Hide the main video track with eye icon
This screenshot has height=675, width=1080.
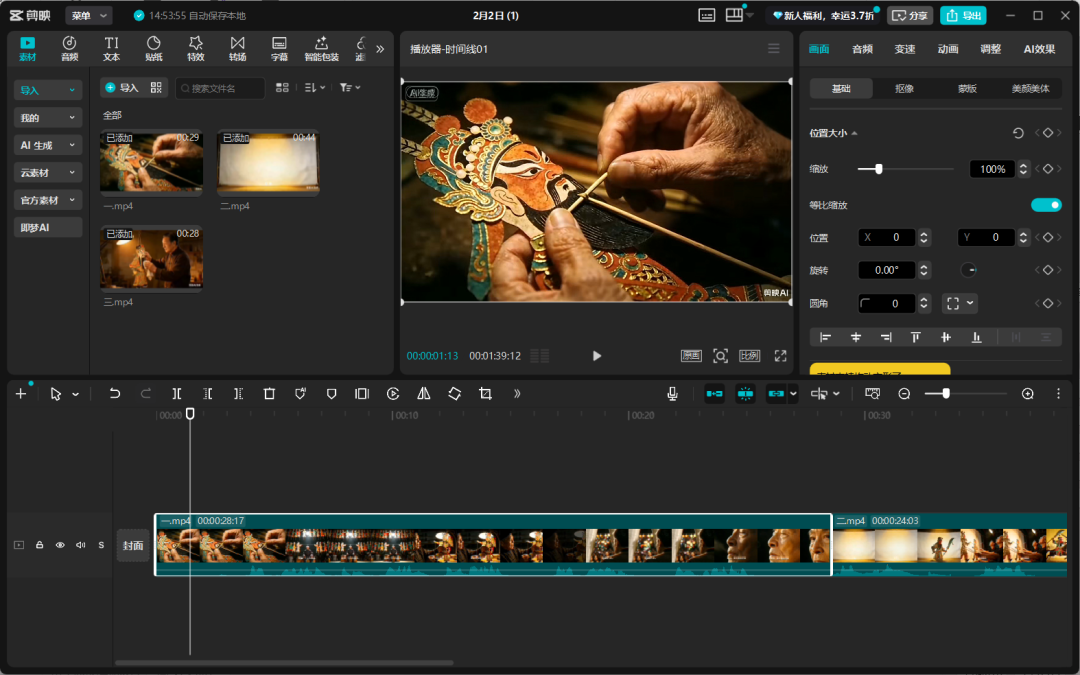click(x=60, y=545)
